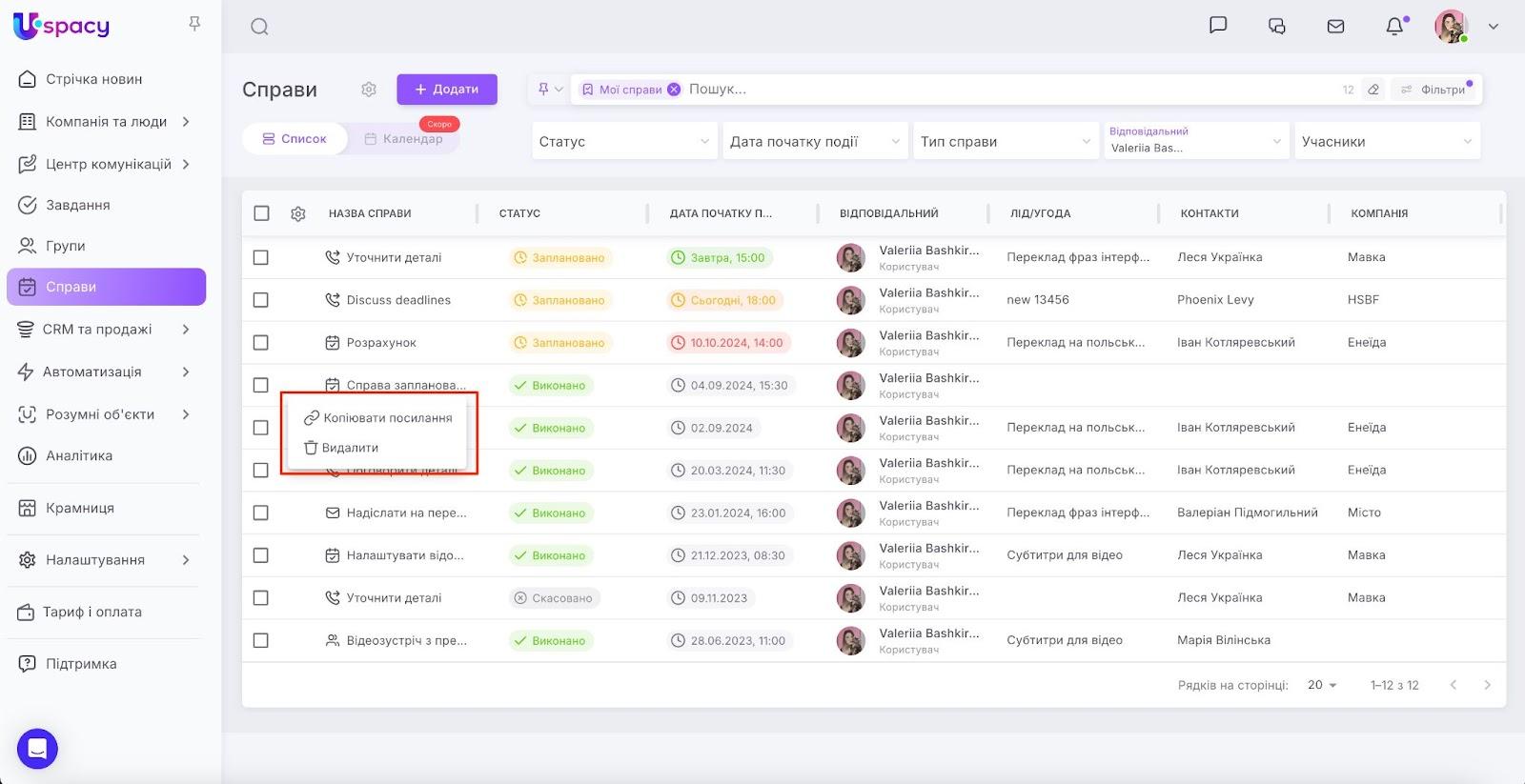The image size is (1525, 784).
Task: Select checkbox for Розрахунок row
Action: click(x=261, y=343)
